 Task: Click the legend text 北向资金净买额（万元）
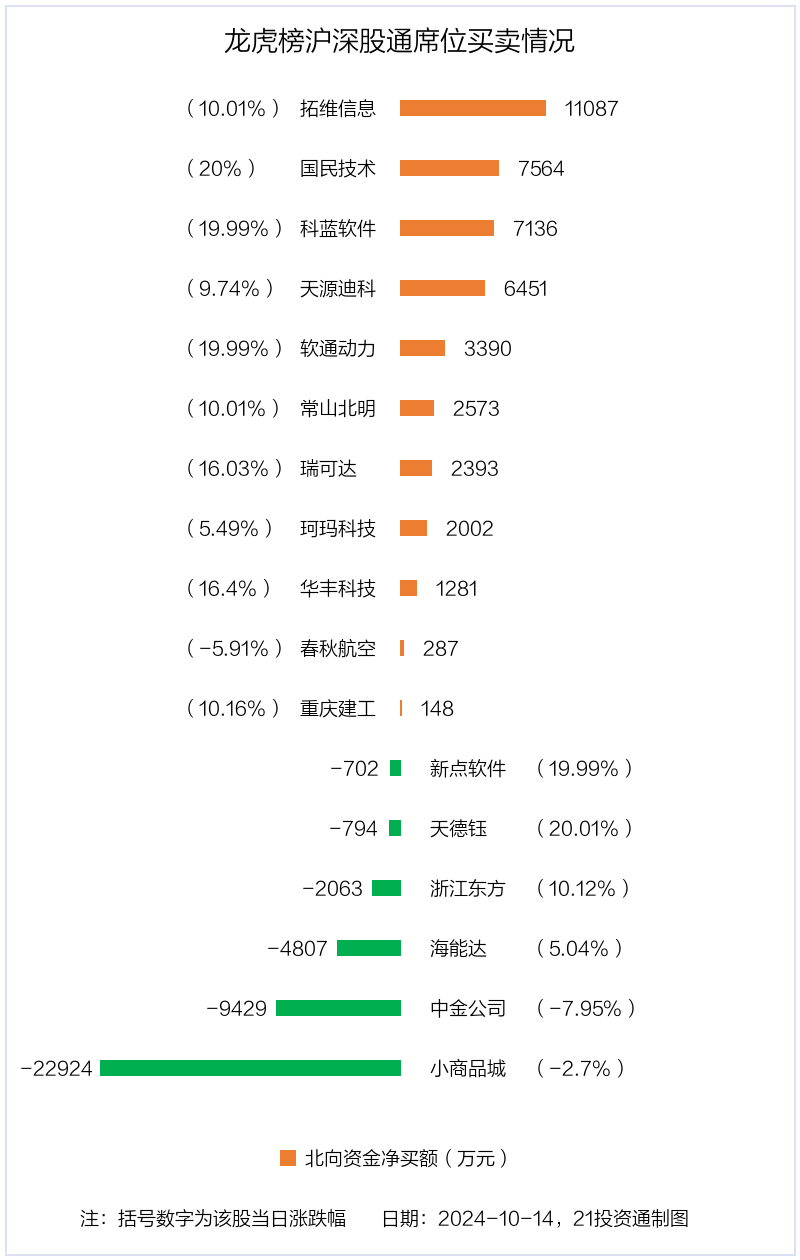tap(409, 1158)
